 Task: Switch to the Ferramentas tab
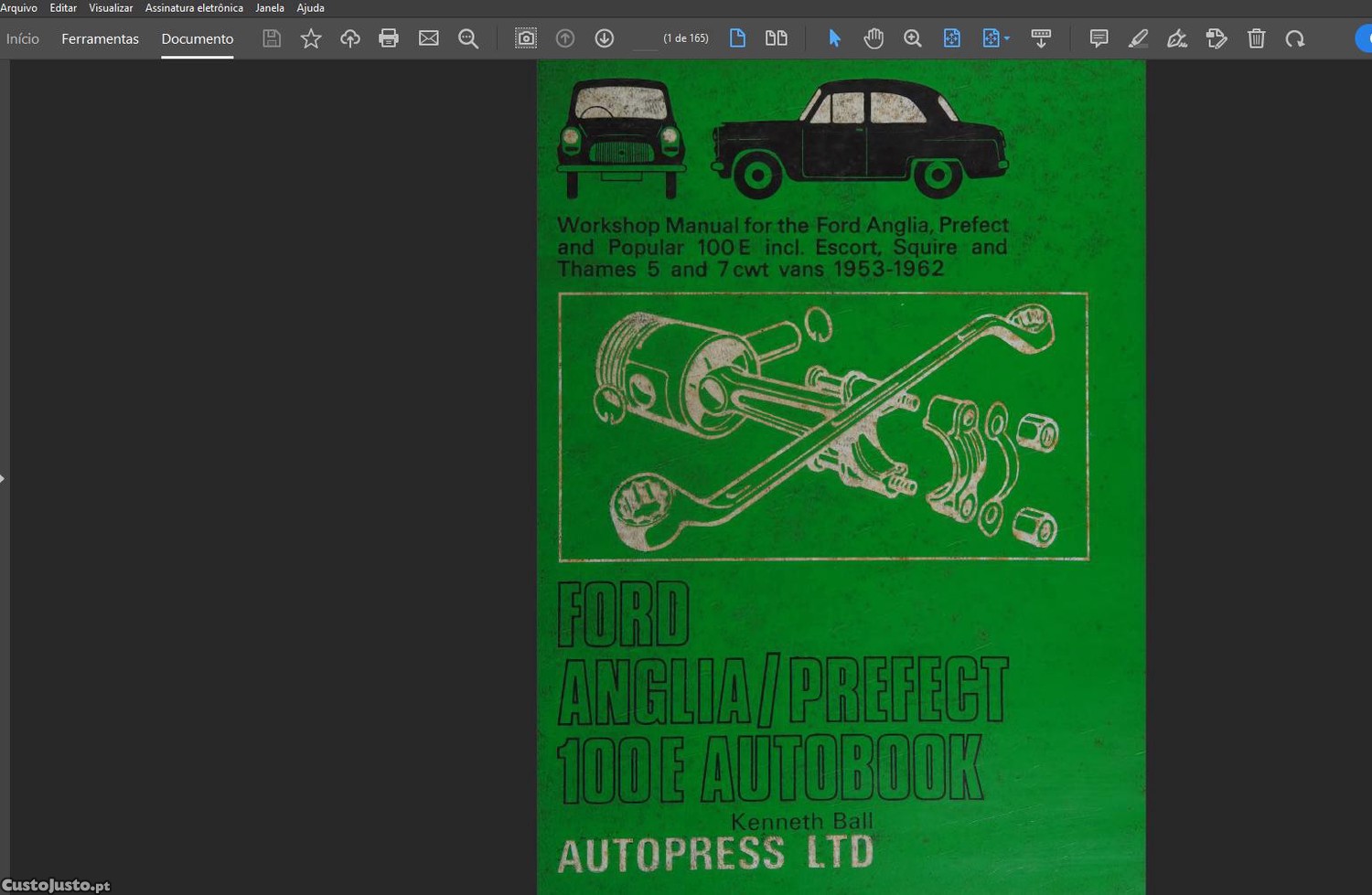pyautogui.click(x=100, y=38)
